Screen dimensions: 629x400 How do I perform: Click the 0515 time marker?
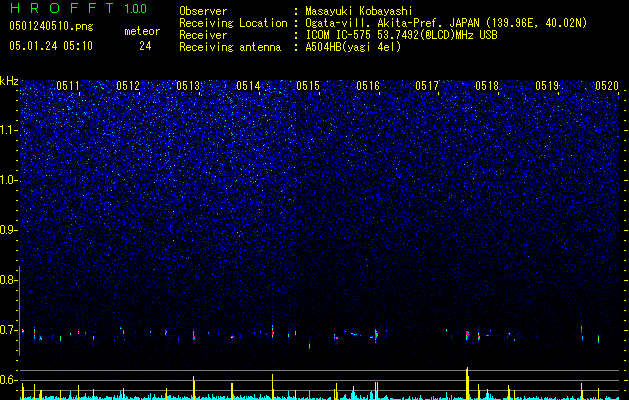[x=308, y=86]
